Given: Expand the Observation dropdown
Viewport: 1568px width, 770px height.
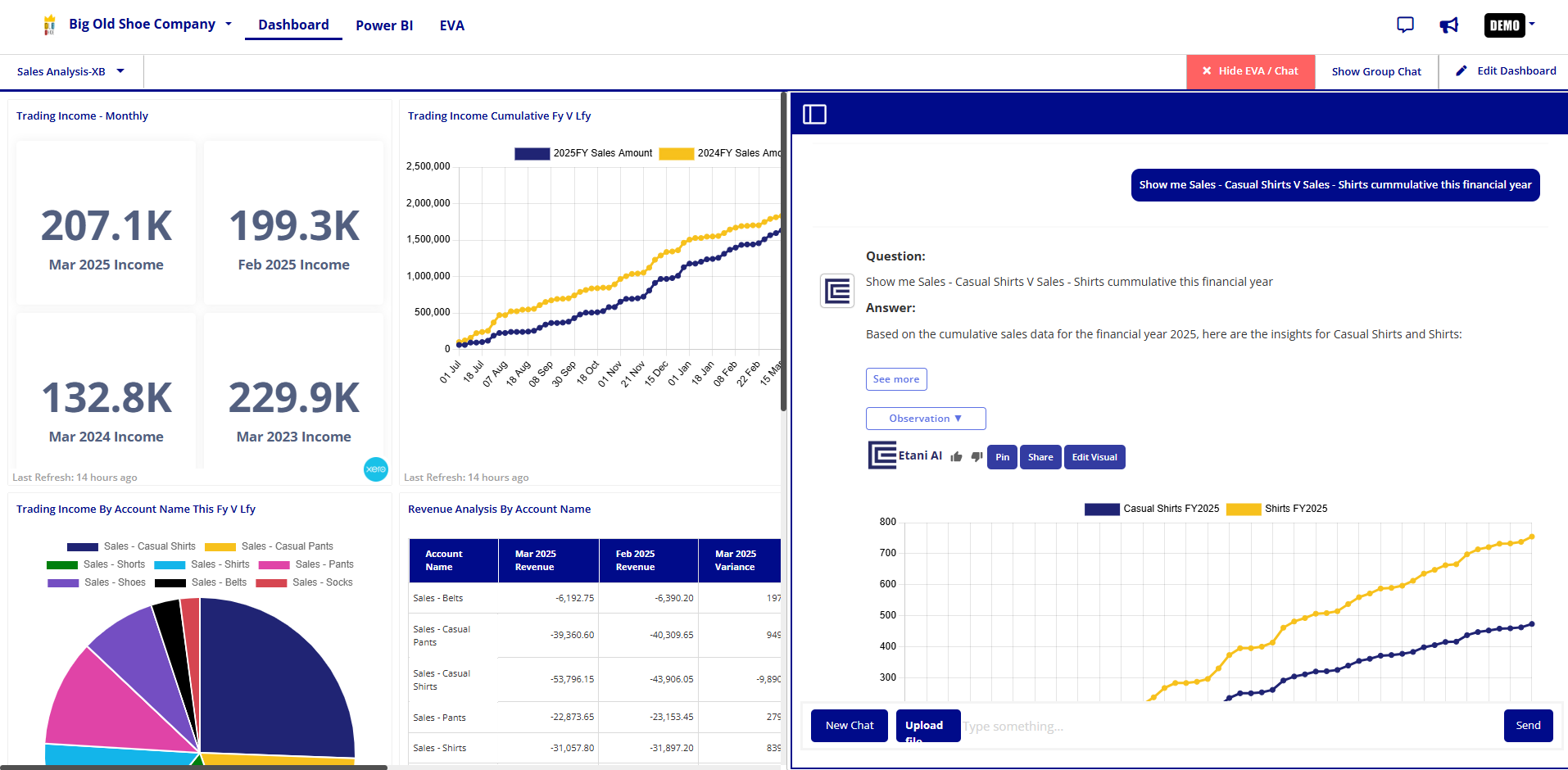Looking at the screenshot, I should pyautogui.click(x=926, y=419).
